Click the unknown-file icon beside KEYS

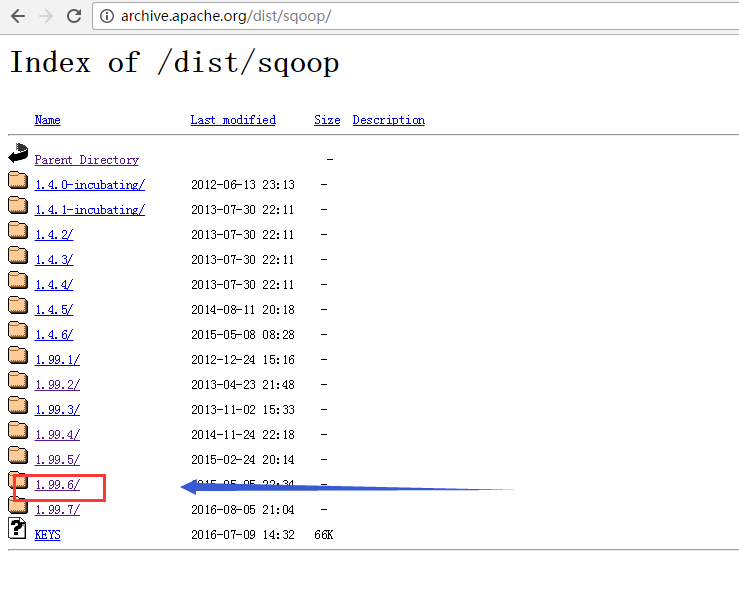tap(17, 528)
